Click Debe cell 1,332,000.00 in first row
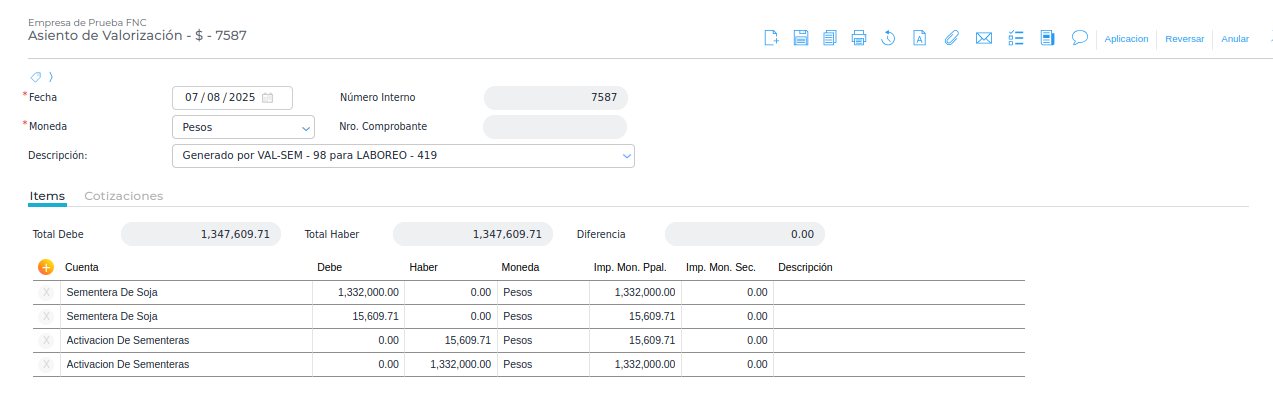Viewport: 1273px width, 396px height. click(x=358, y=292)
